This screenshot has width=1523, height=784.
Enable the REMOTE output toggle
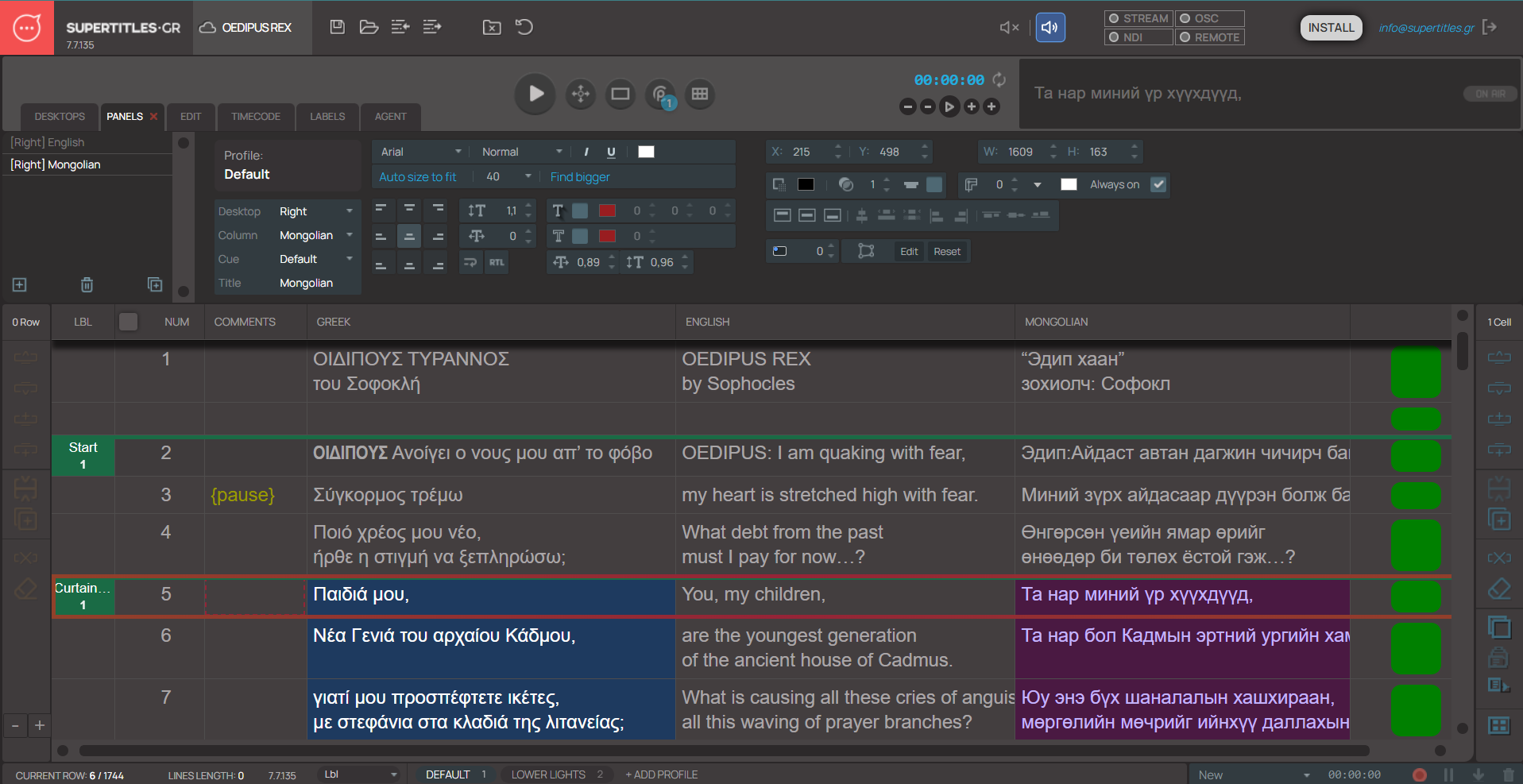tap(1210, 37)
